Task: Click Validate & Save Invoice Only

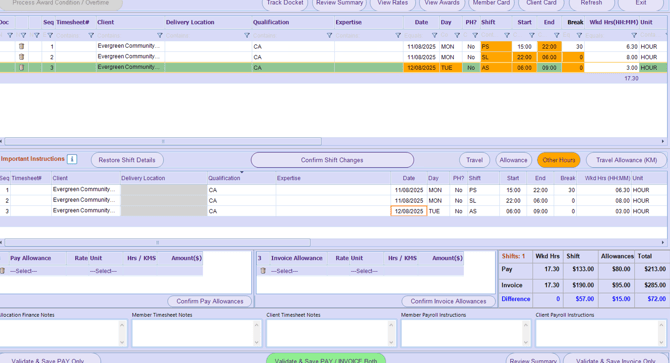Action: click(x=615, y=359)
